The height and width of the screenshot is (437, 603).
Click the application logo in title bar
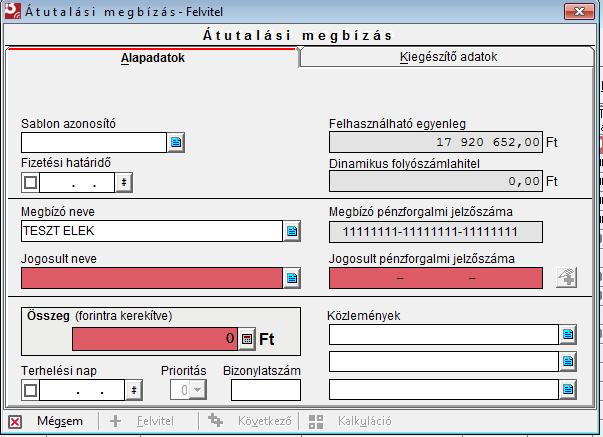[x=12, y=11]
